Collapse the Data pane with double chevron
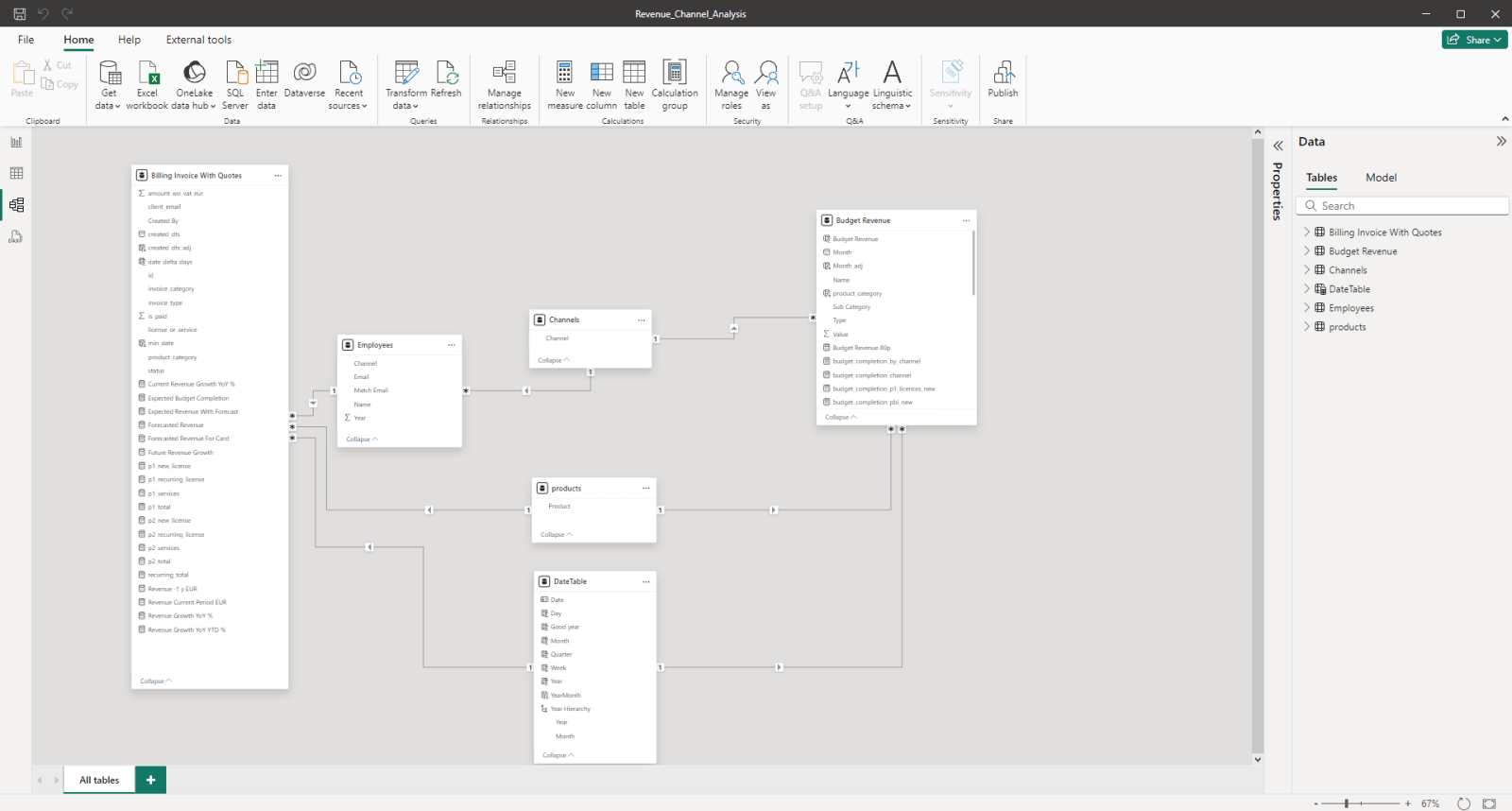 click(1501, 141)
